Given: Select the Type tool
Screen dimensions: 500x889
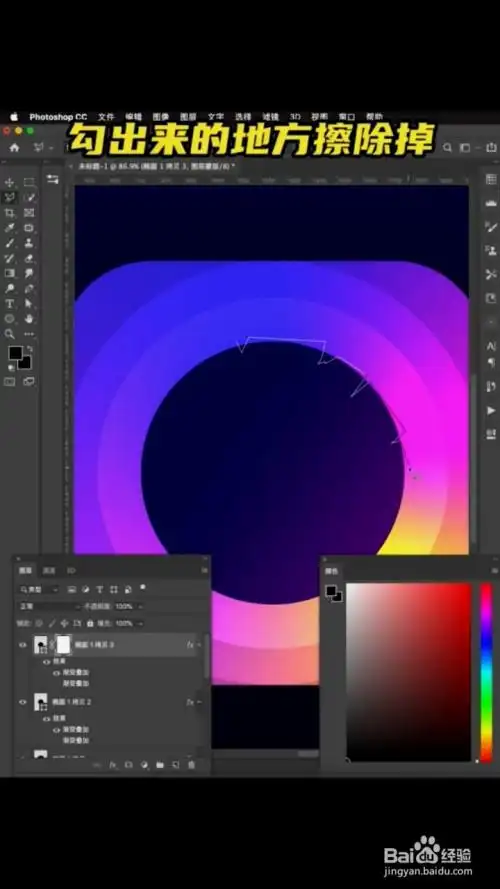Looking at the screenshot, I should click(10, 304).
